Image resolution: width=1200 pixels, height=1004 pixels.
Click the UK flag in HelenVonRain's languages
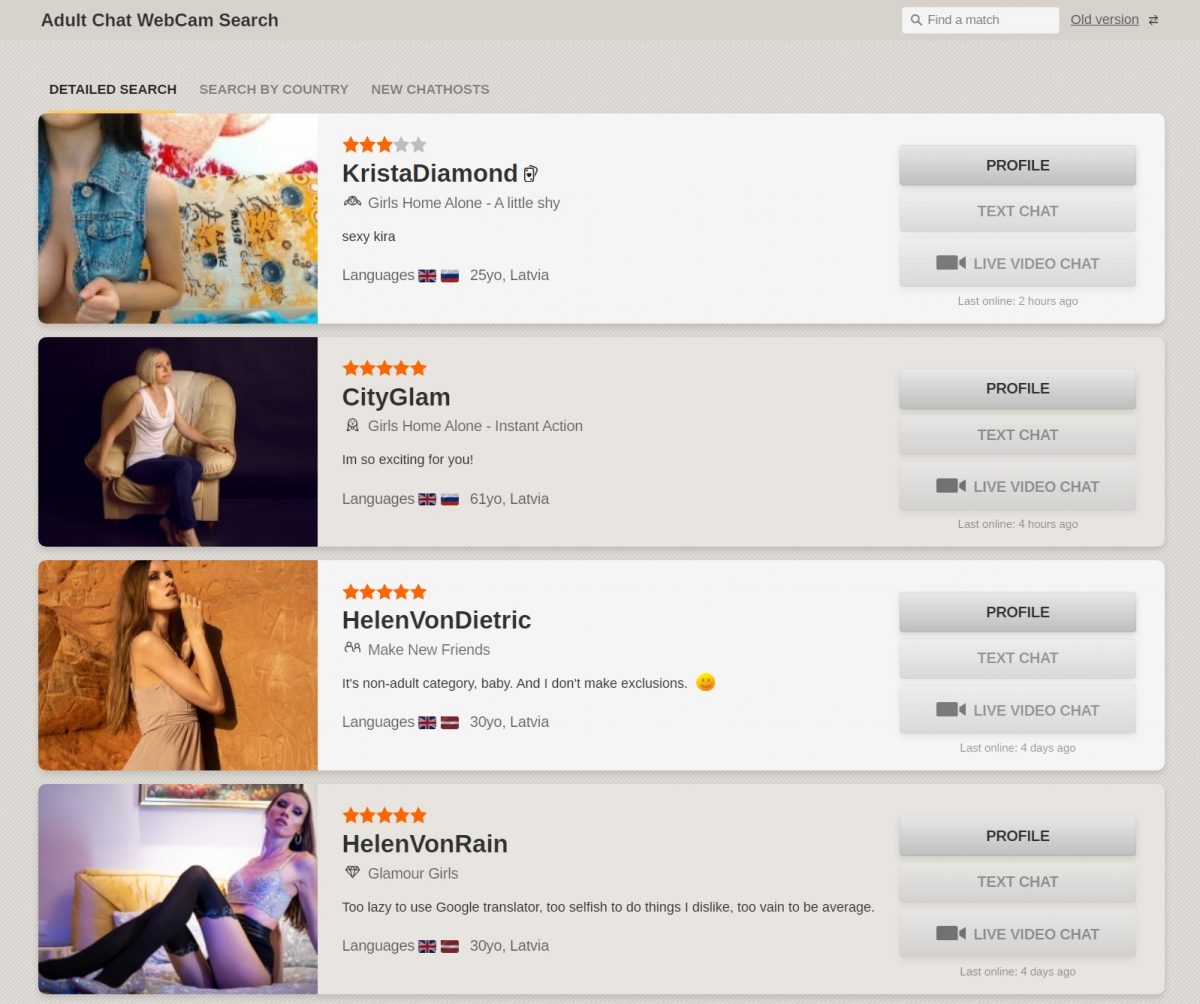(x=427, y=946)
